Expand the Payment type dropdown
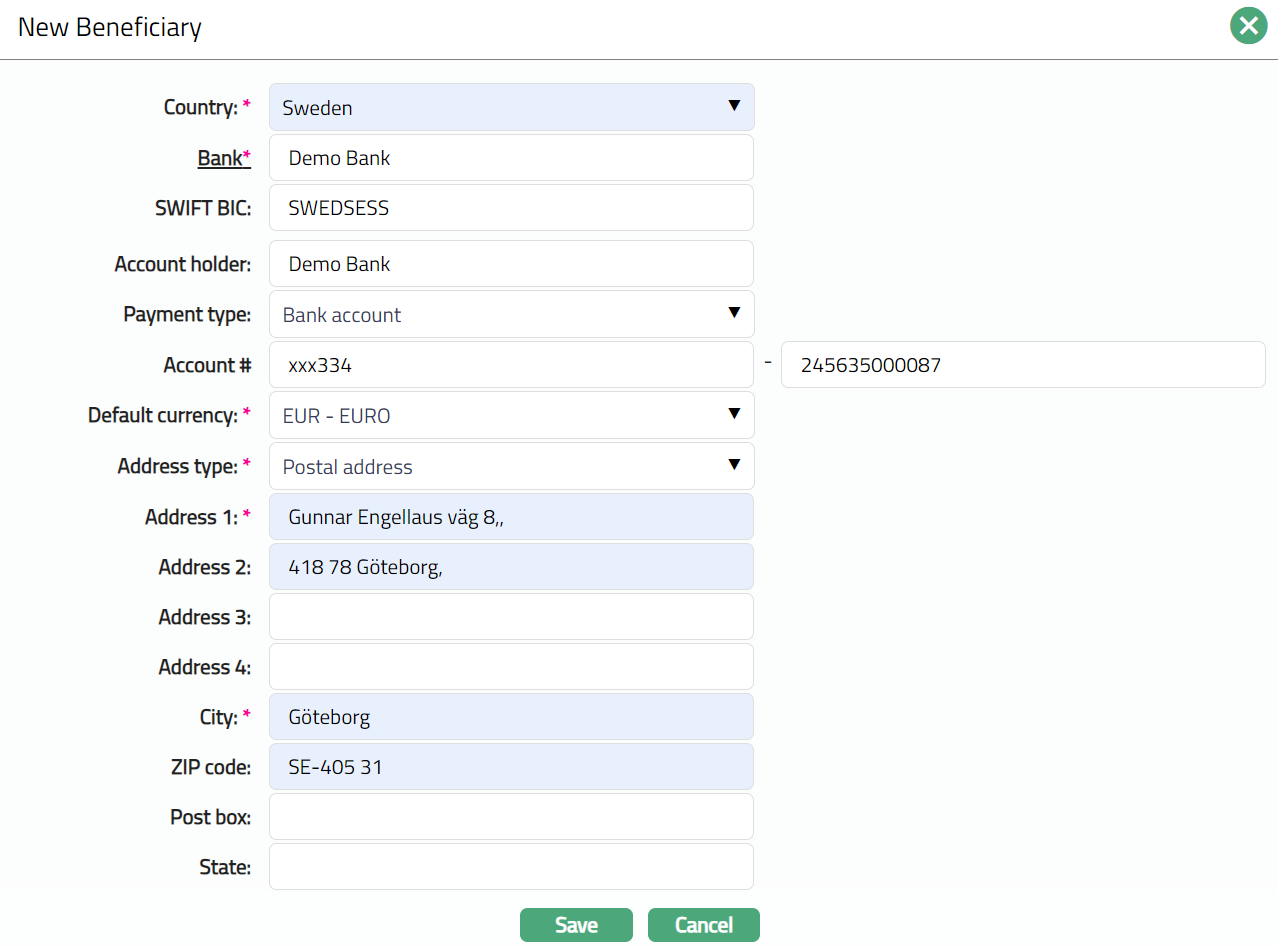1278x947 pixels. coord(511,315)
